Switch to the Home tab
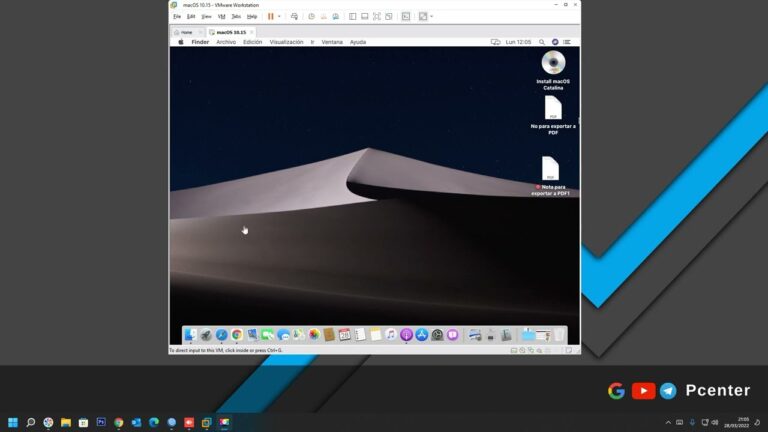 pyautogui.click(x=184, y=32)
